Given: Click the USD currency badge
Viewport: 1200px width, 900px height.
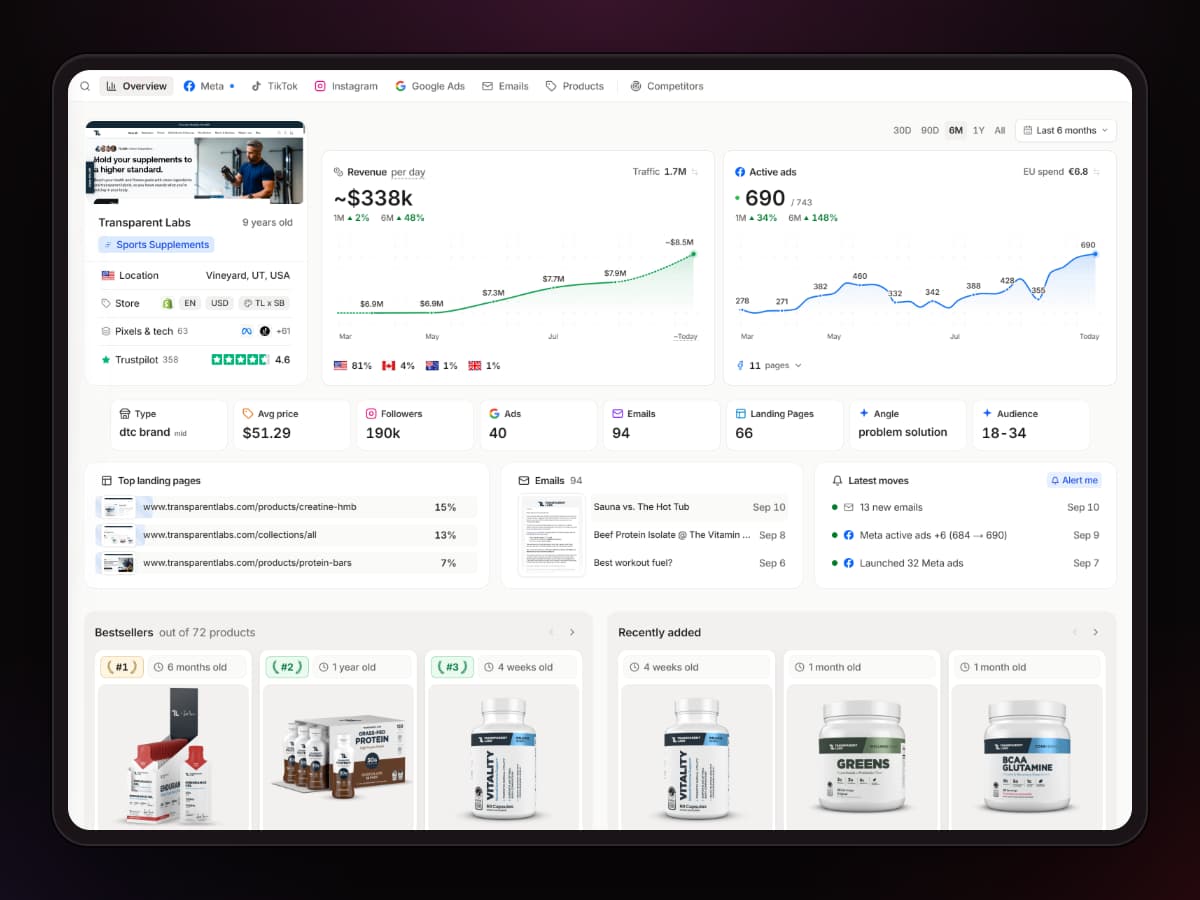Looking at the screenshot, I should 220,303.
